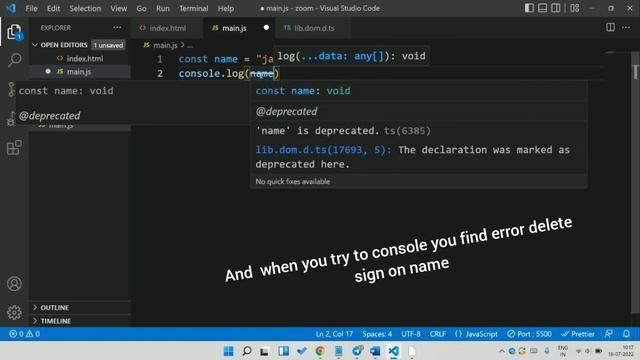Screen dimensions: 640x360
Task: Toggle the bottom panel layout icon
Action: (x=542, y=8)
